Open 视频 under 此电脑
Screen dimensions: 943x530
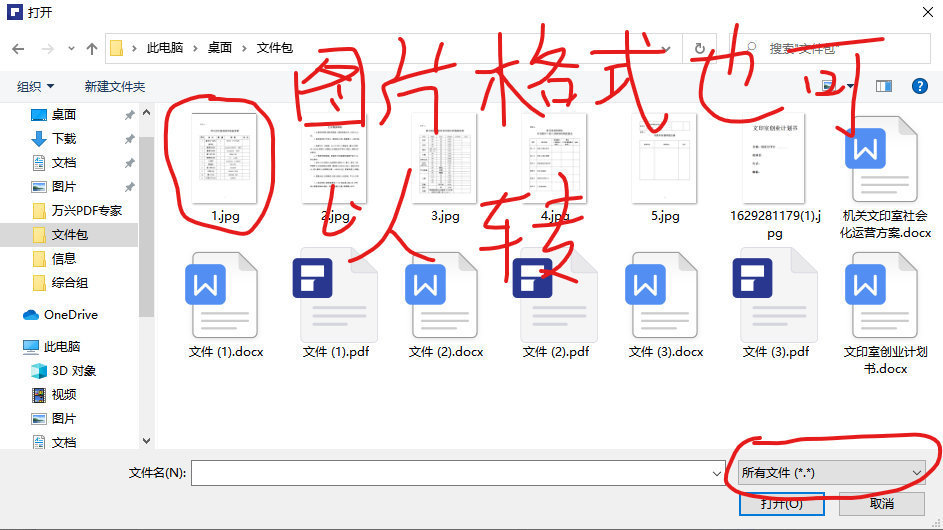[64, 395]
